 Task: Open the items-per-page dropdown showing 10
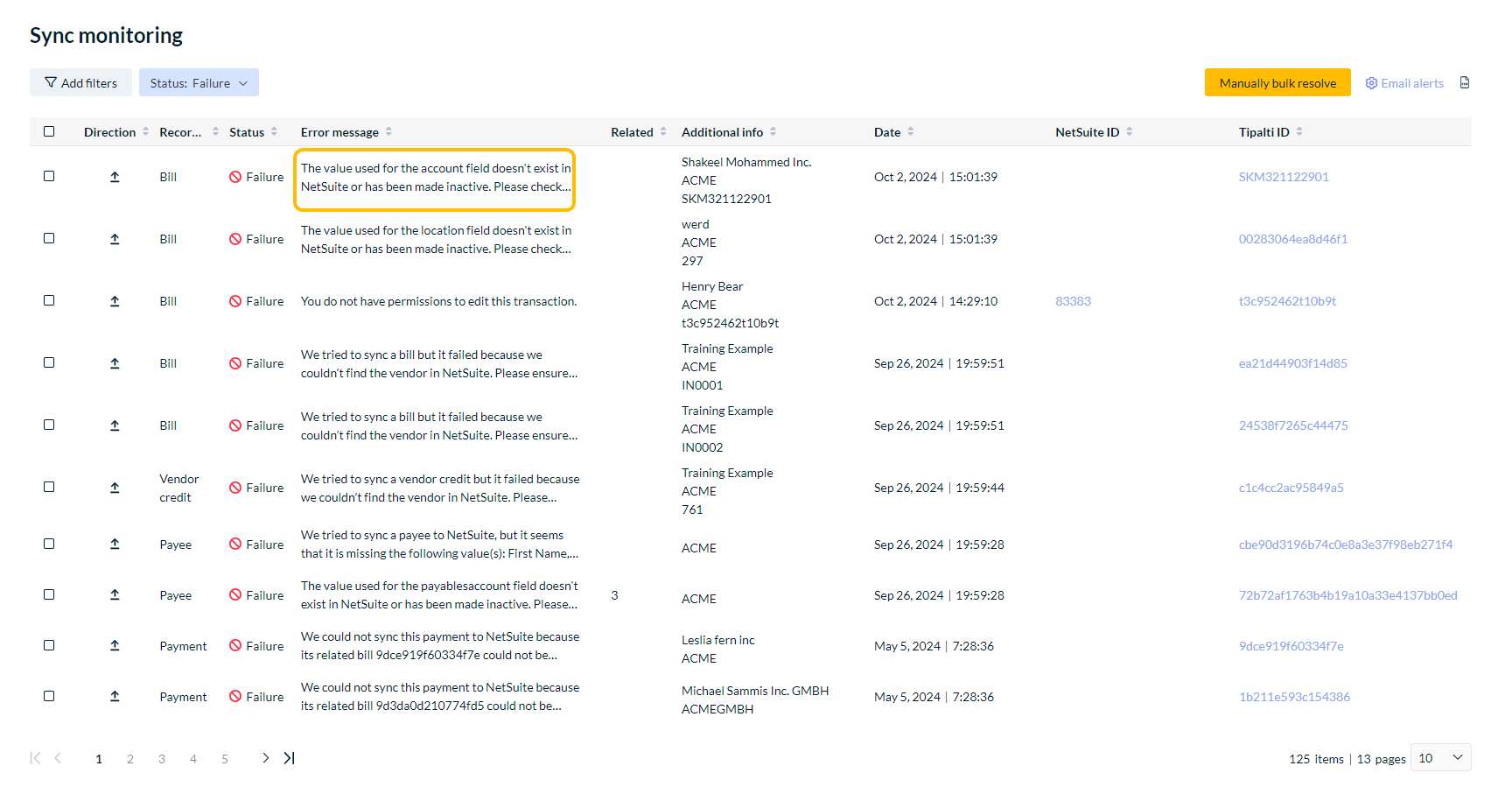point(1439,757)
